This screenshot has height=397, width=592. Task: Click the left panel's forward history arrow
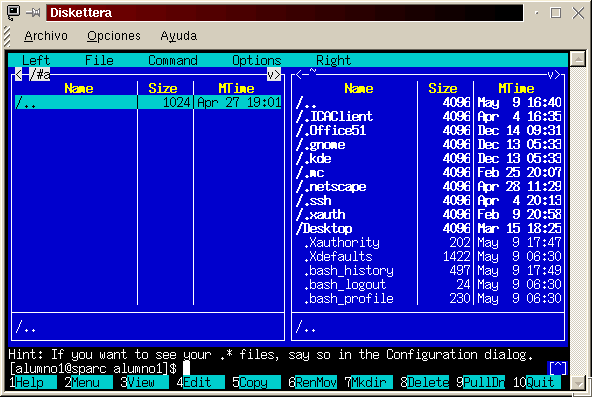(278, 74)
